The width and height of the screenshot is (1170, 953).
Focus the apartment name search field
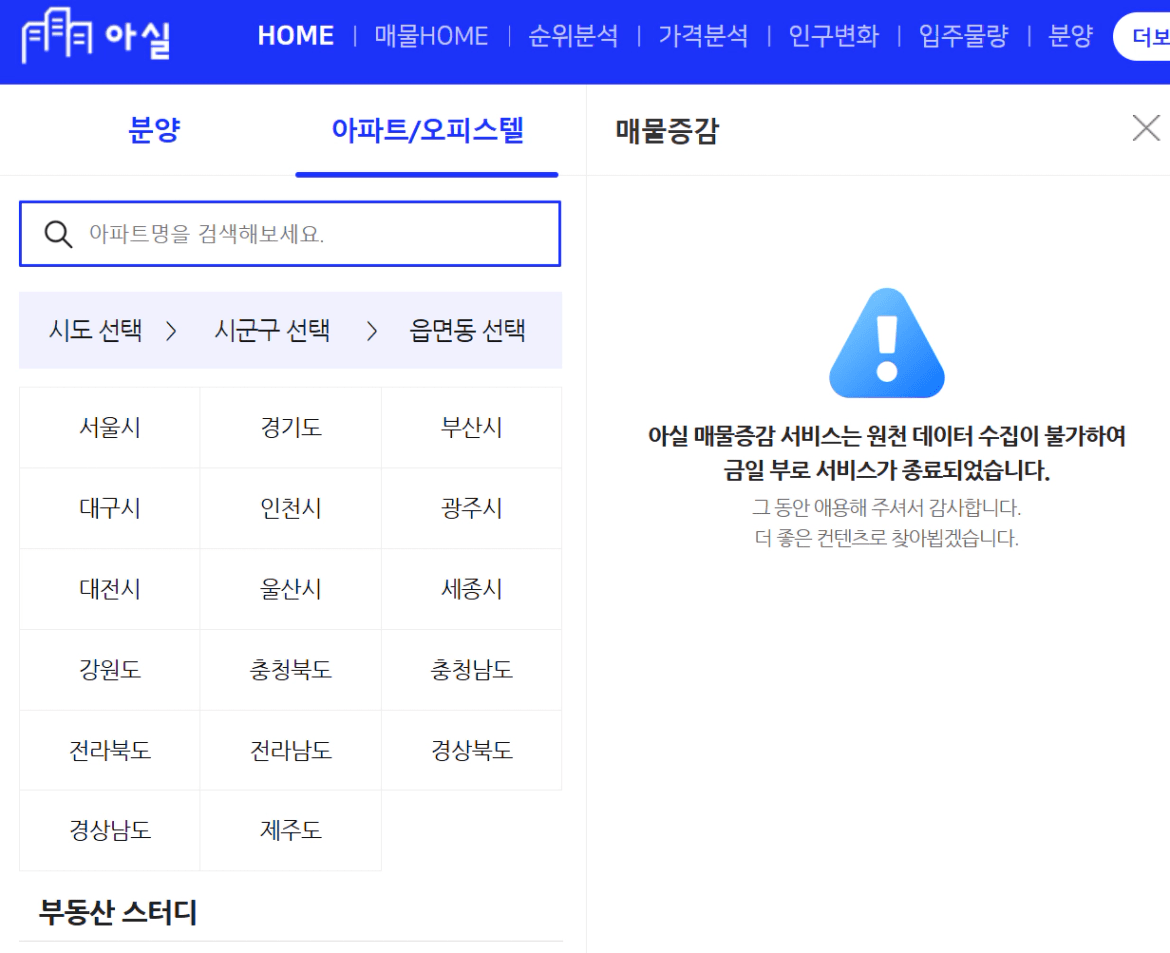[x=290, y=234]
